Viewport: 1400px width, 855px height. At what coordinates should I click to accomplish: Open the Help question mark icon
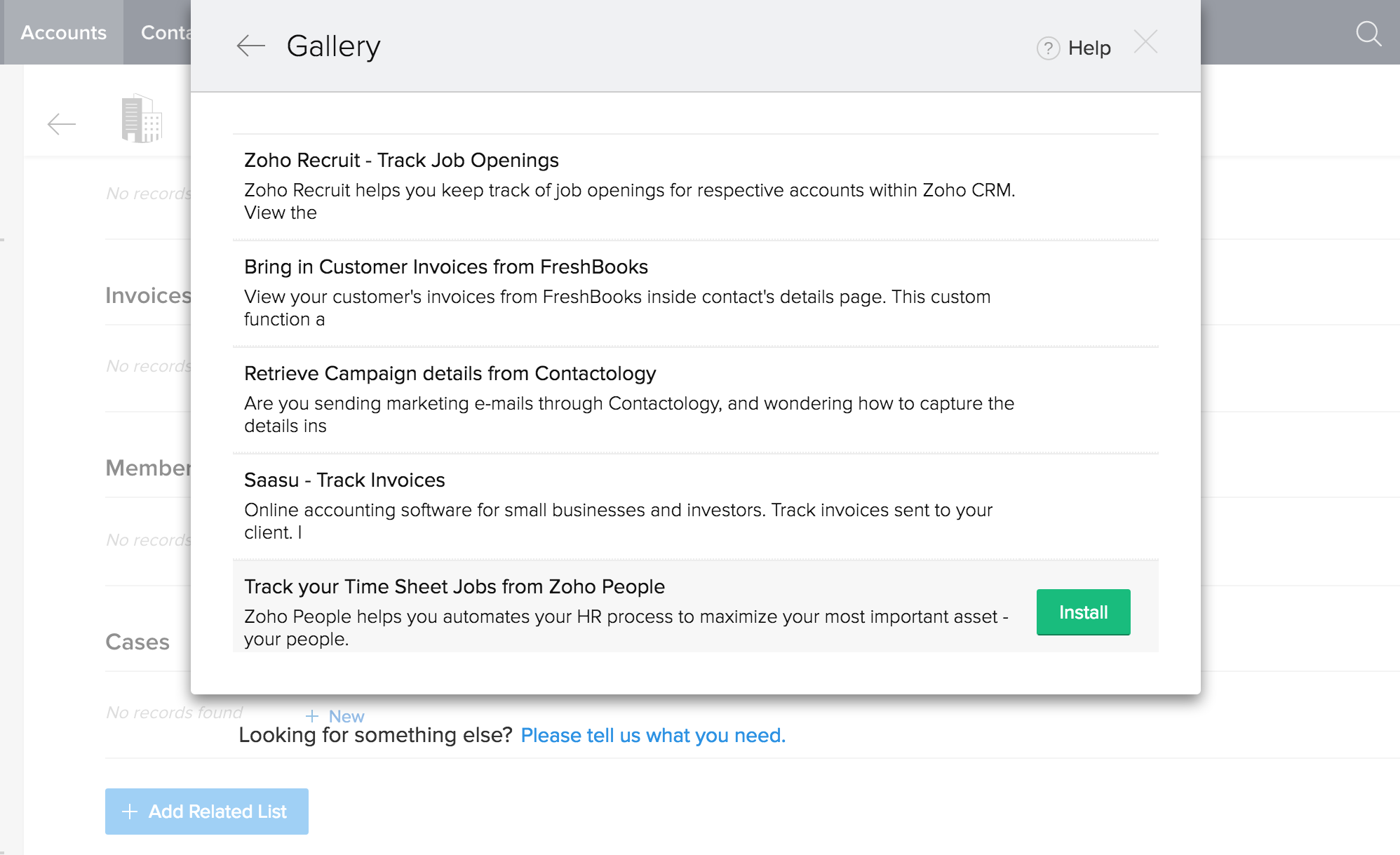tap(1048, 48)
